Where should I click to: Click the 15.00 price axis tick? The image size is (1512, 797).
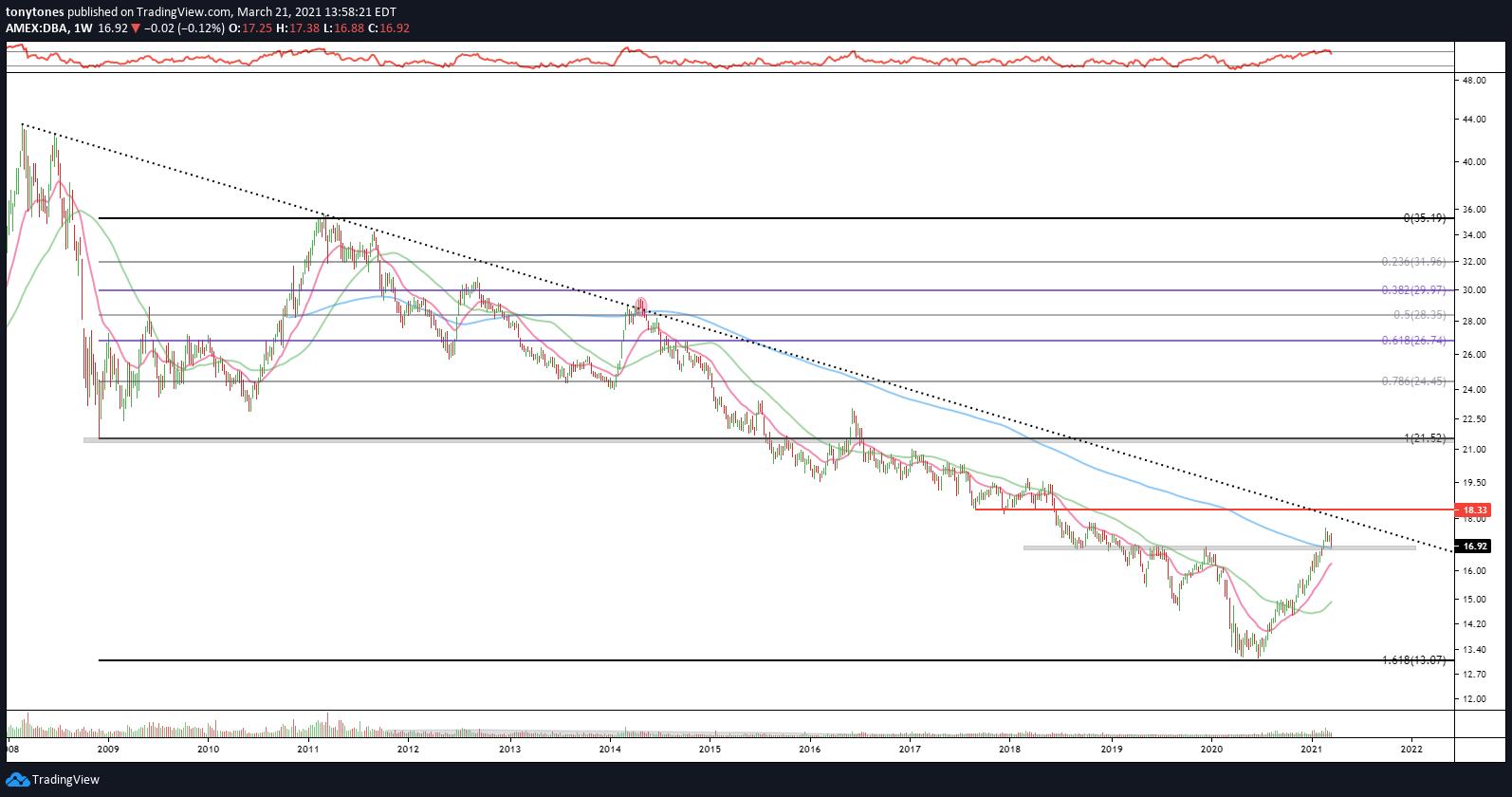pyautogui.click(x=1474, y=600)
